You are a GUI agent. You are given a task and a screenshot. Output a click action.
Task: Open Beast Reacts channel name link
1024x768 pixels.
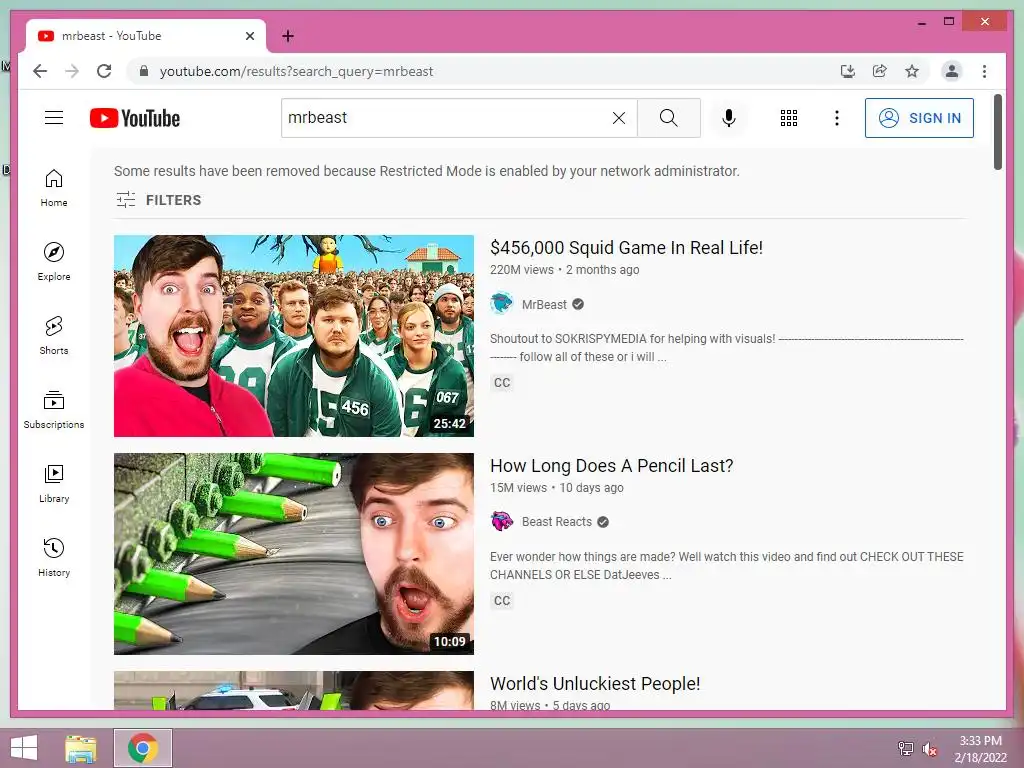[556, 522]
